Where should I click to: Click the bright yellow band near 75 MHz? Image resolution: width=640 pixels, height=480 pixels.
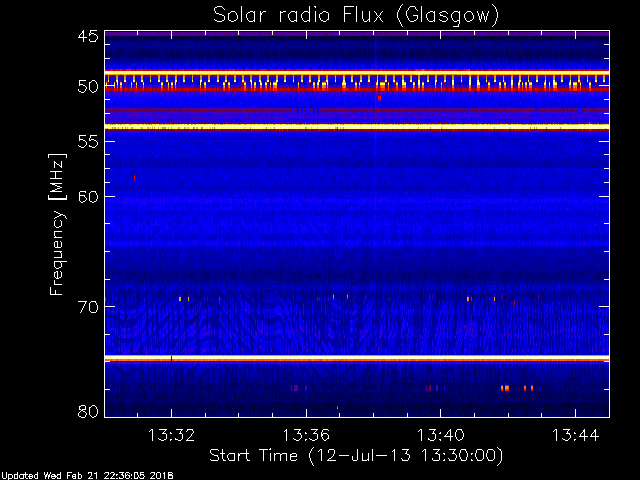[356, 357]
